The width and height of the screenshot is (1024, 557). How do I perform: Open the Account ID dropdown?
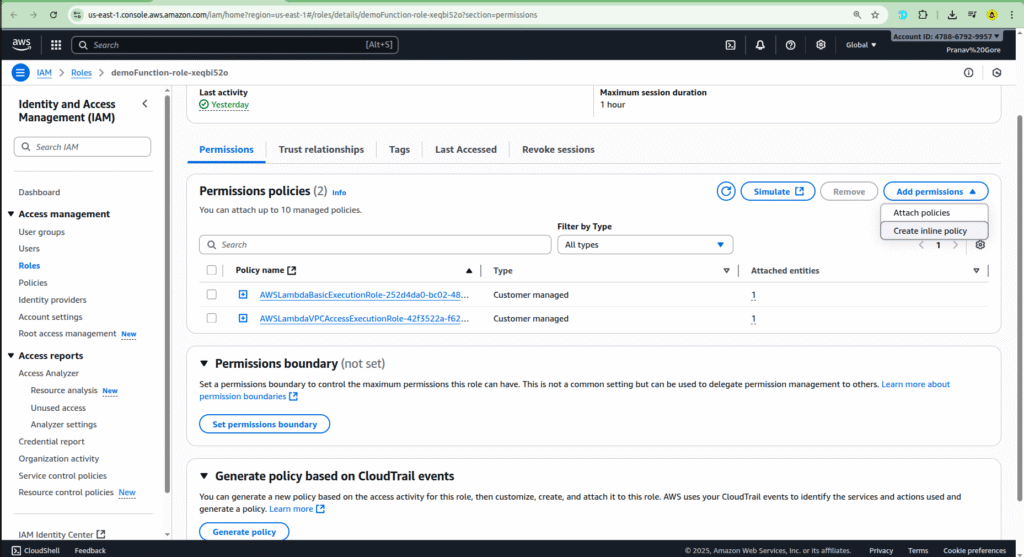click(946, 37)
